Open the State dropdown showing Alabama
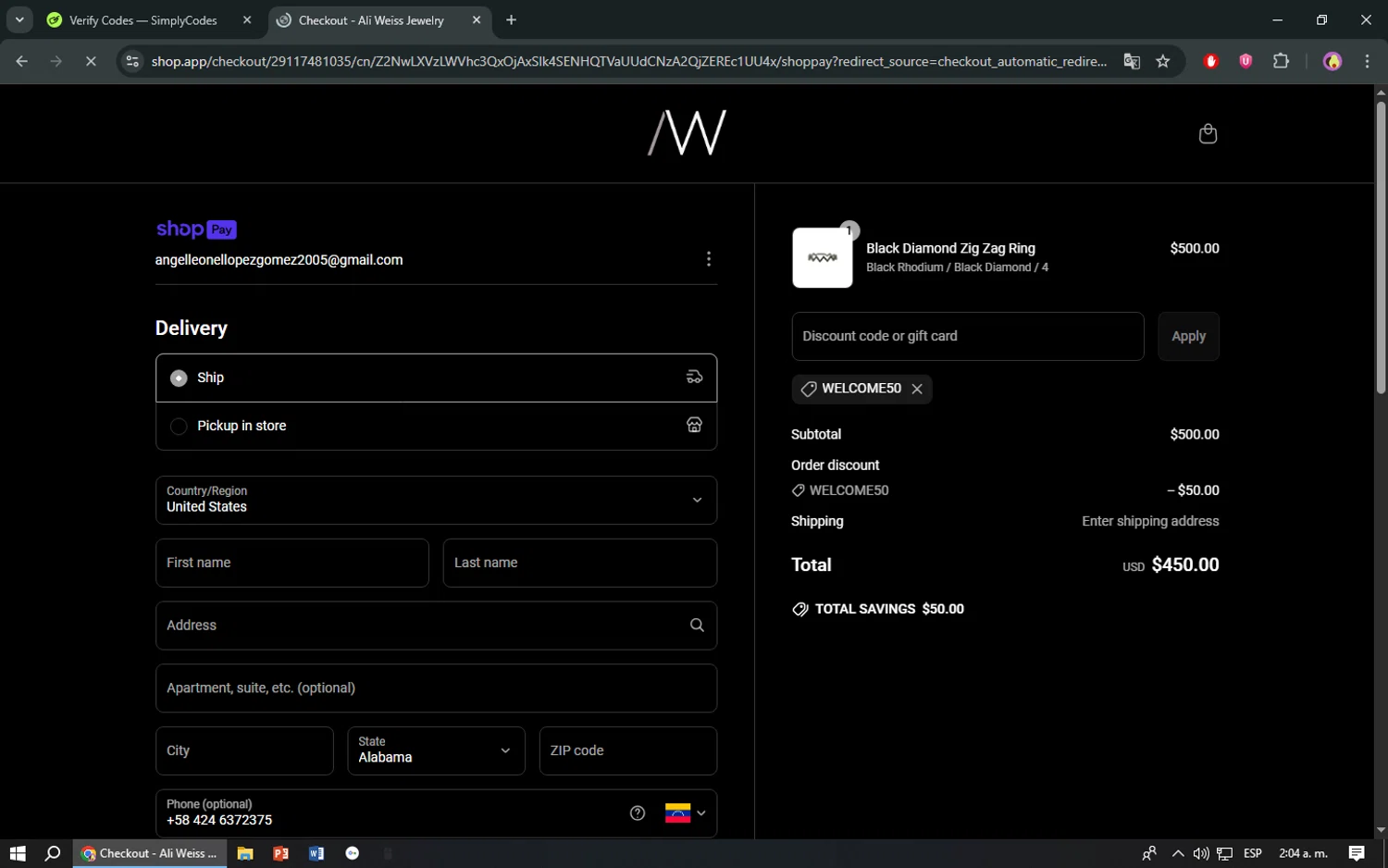 click(x=436, y=750)
